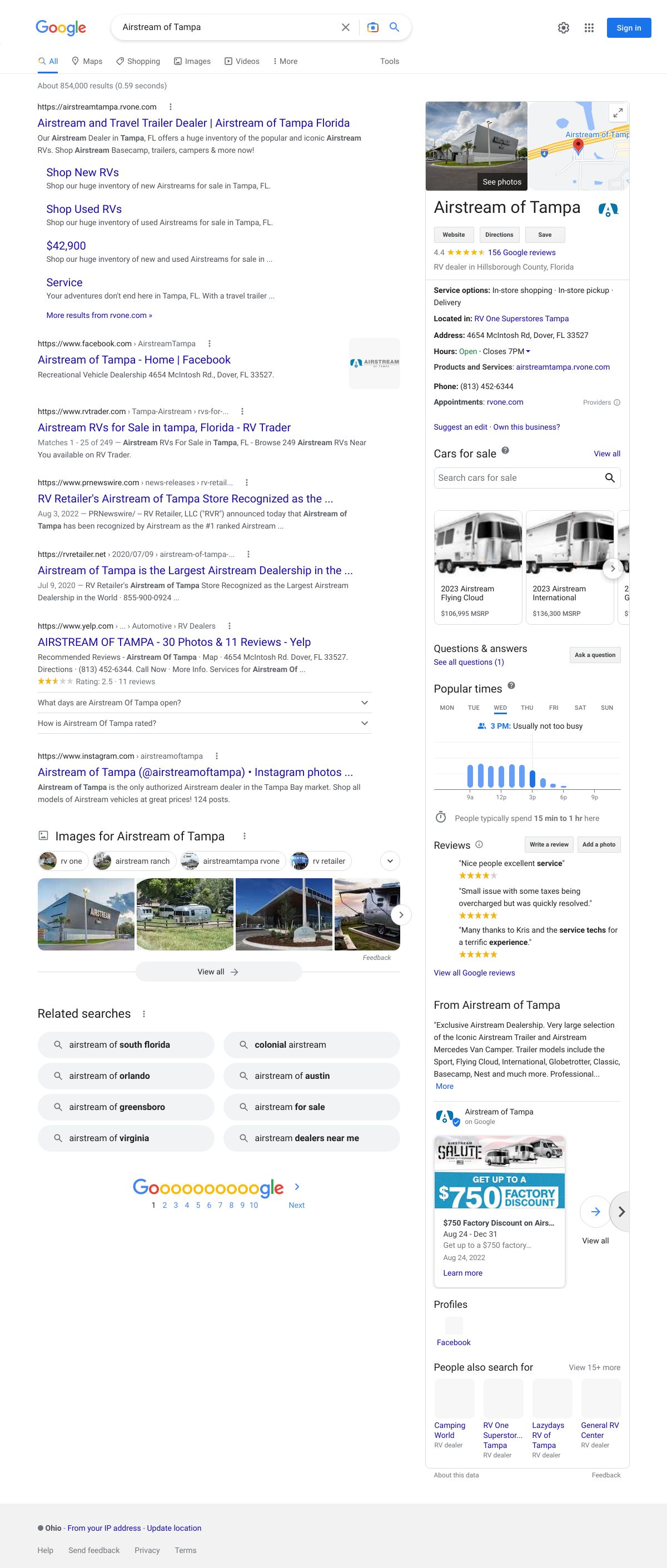Click next-page chevron beside Goooogle logo
Viewport: 667px width, 1568px height.
click(297, 1186)
